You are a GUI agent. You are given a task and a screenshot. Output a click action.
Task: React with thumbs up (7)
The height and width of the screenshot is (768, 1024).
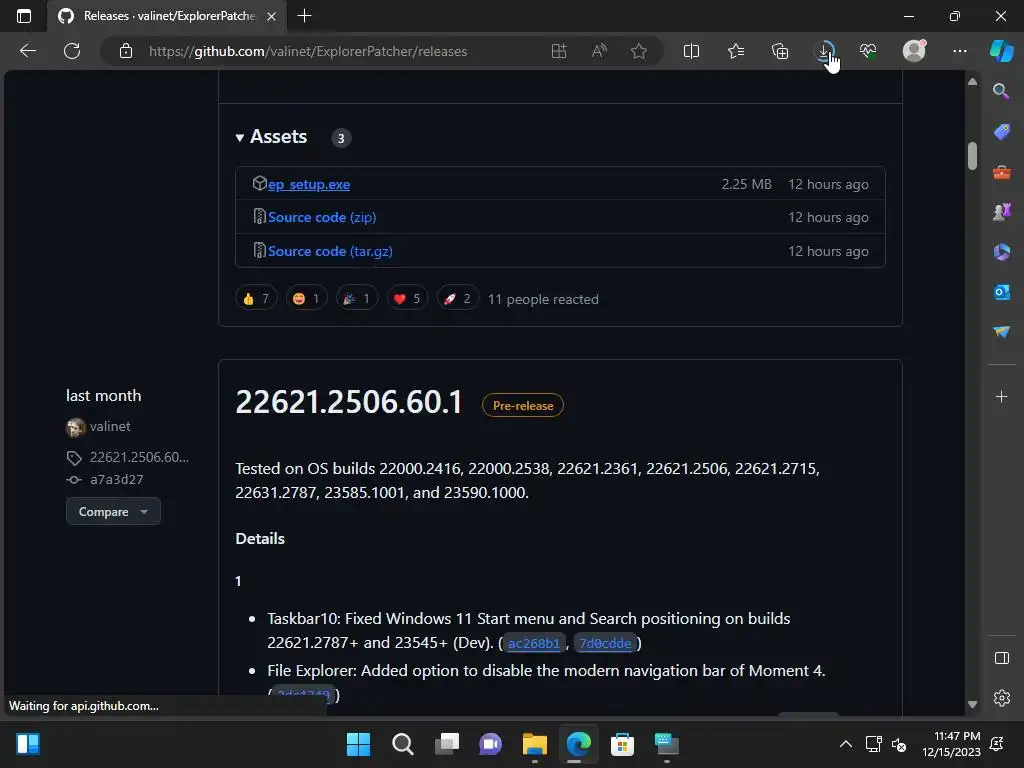pos(256,298)
